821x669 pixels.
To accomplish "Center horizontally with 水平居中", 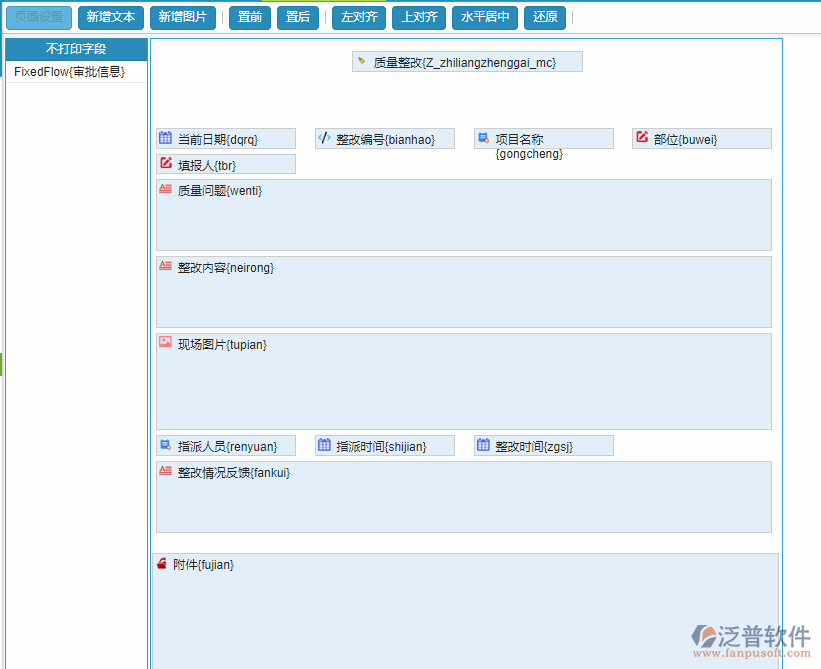I will 485,17.
